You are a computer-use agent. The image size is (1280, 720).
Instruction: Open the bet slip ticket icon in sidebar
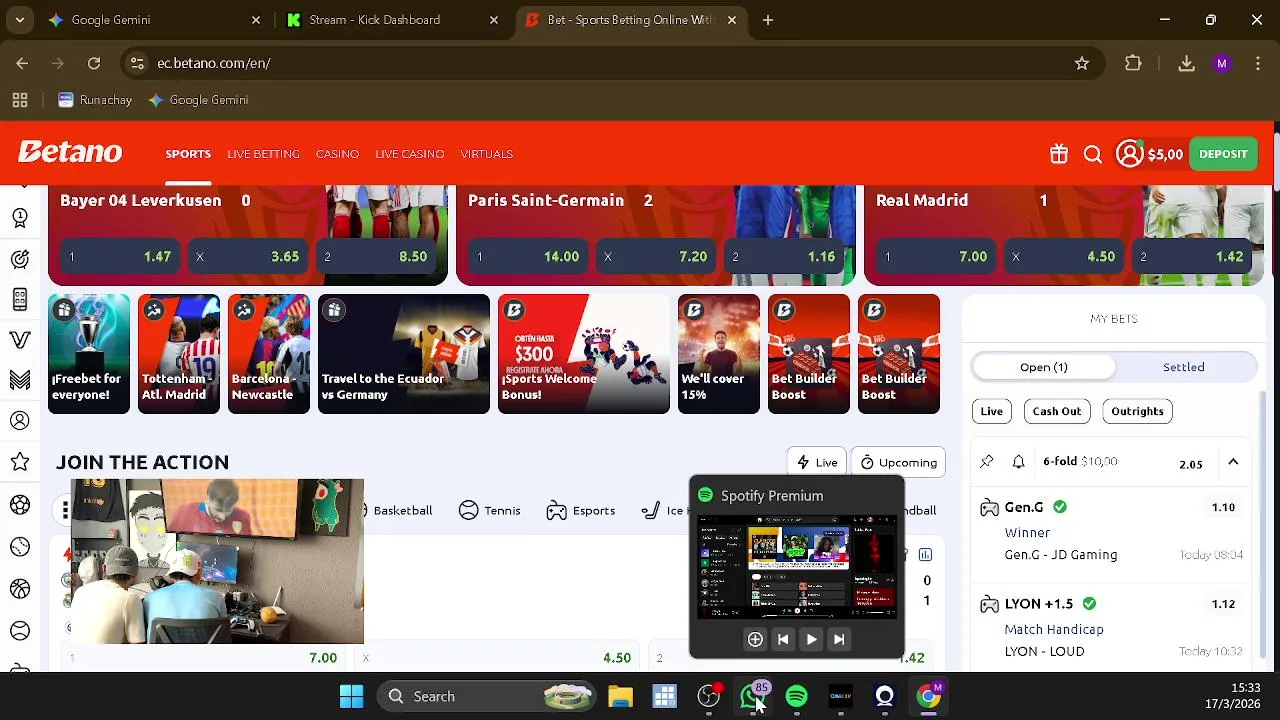pos(20,299)
